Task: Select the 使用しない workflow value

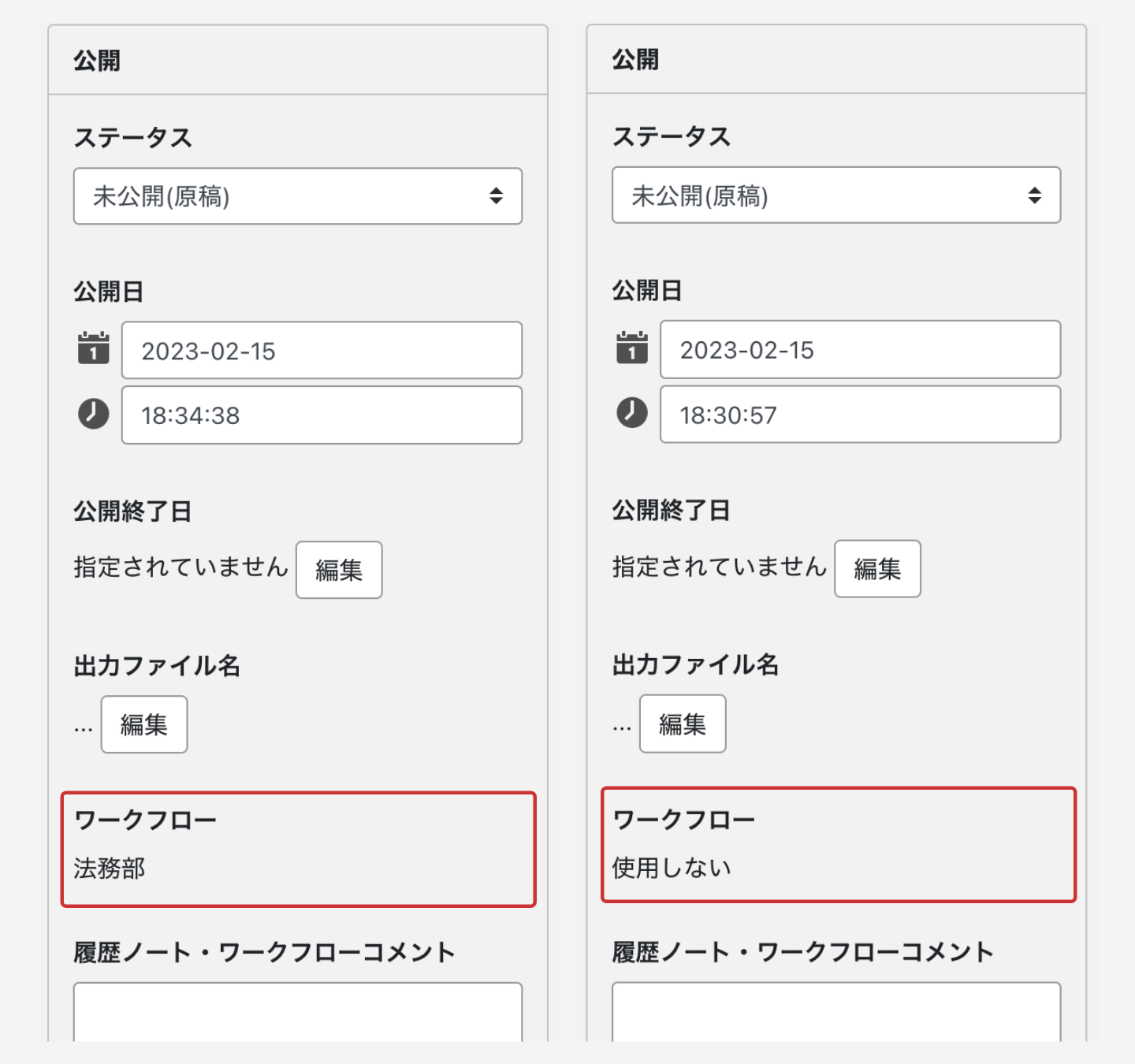Action: coord(672,868)
